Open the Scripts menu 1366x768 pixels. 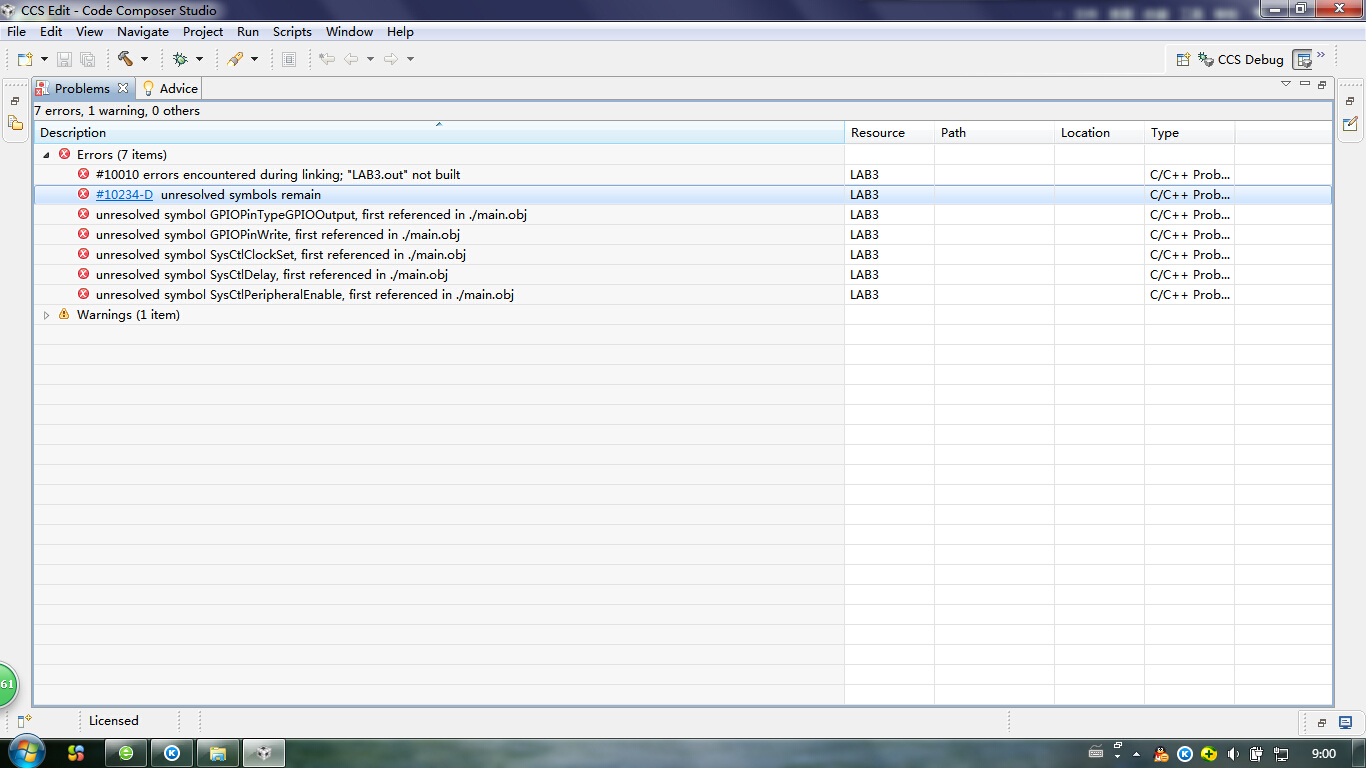coord(292,32)
